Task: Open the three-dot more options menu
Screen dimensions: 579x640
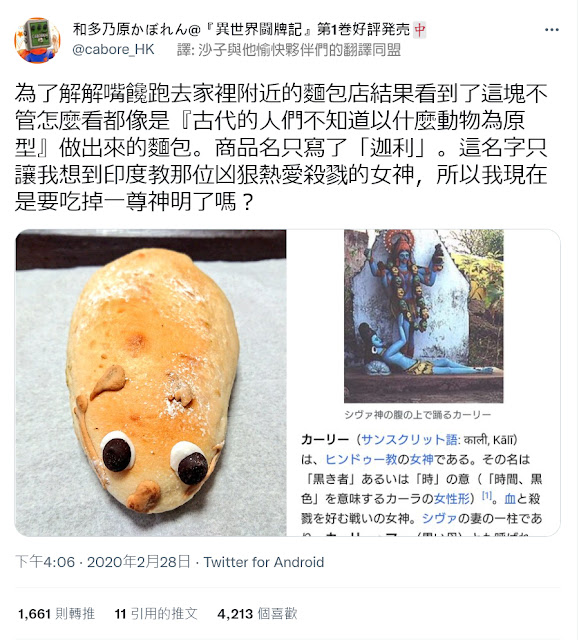Action: [551, 30]
